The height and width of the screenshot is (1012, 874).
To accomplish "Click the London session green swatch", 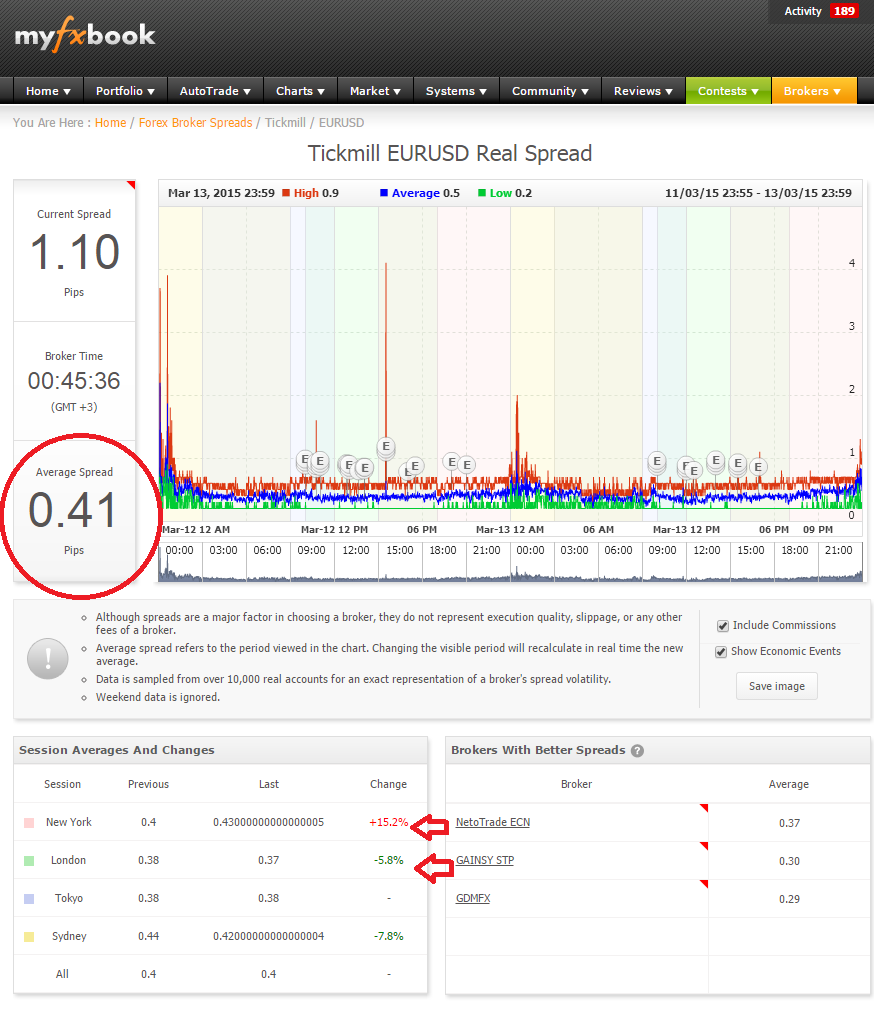I will pos(29,861).
